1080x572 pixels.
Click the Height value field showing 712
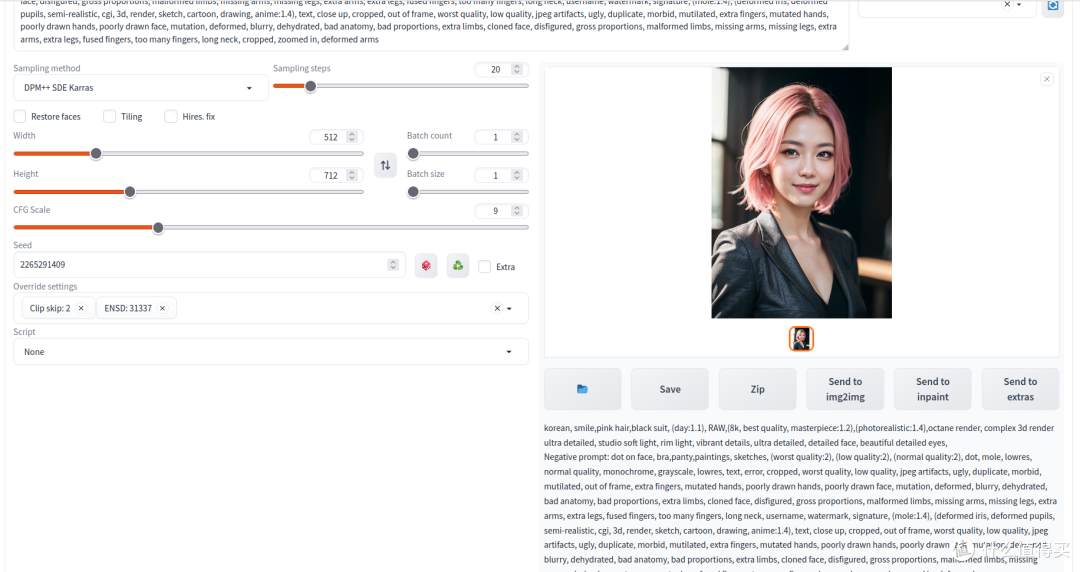click(336, 176)
